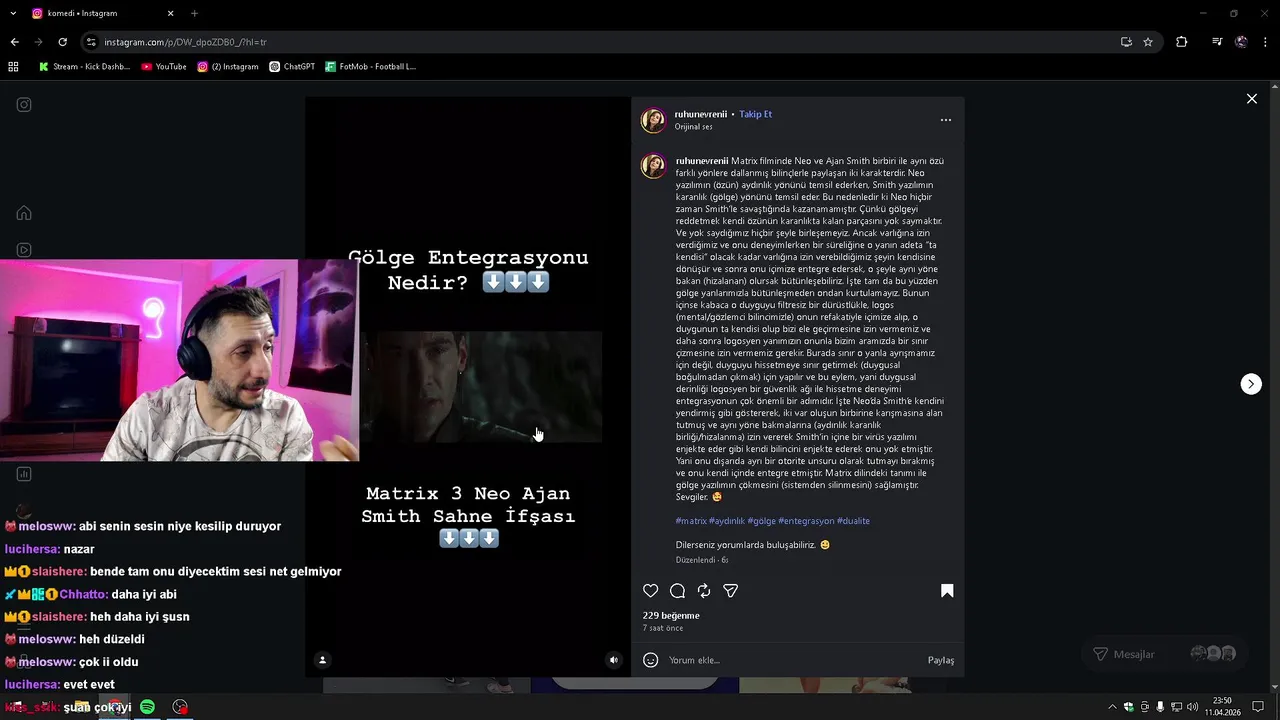Show tagged people icon on the video

[322, 660]
